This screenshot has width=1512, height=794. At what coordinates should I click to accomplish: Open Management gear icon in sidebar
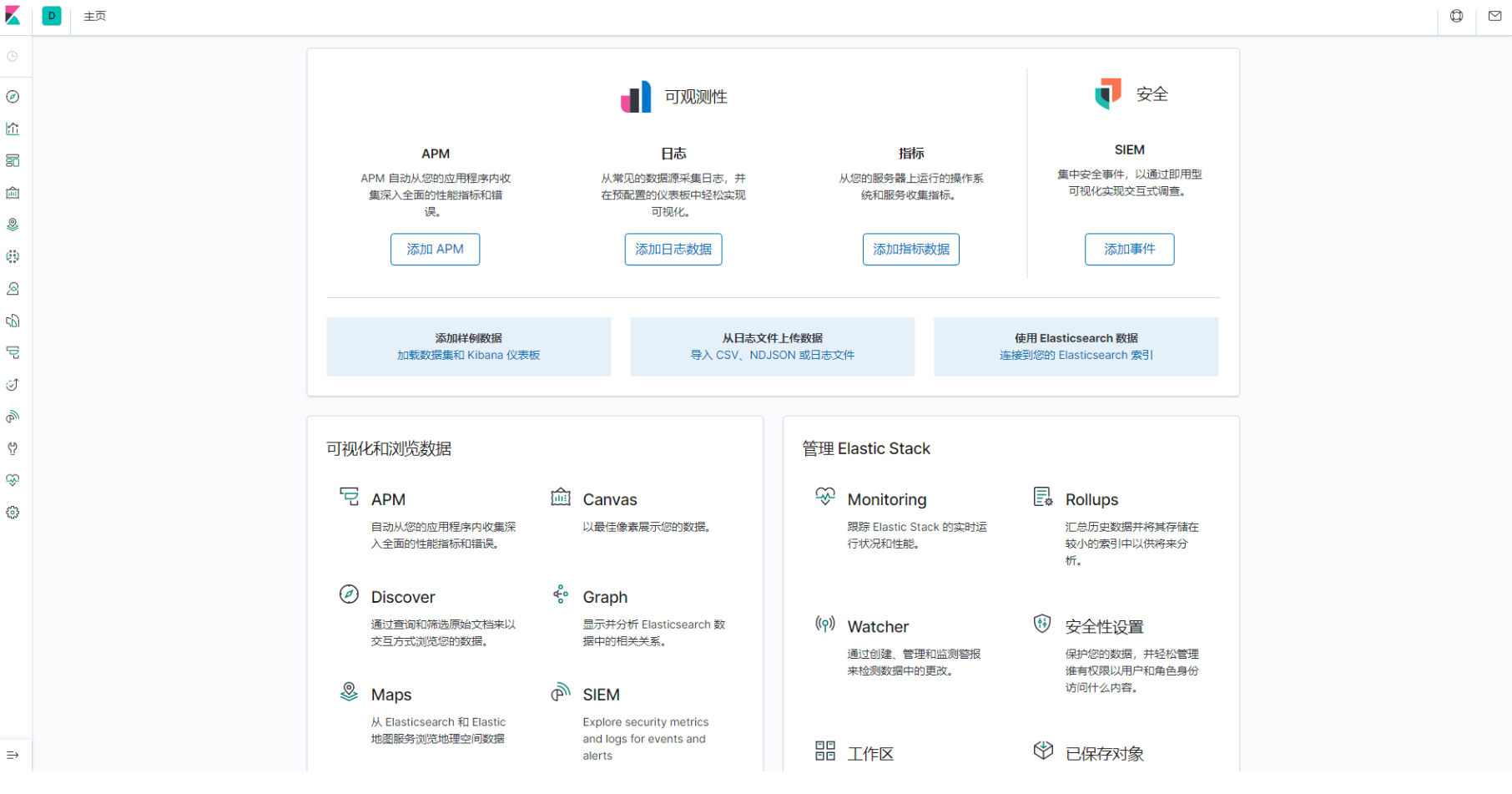point(13,513)
